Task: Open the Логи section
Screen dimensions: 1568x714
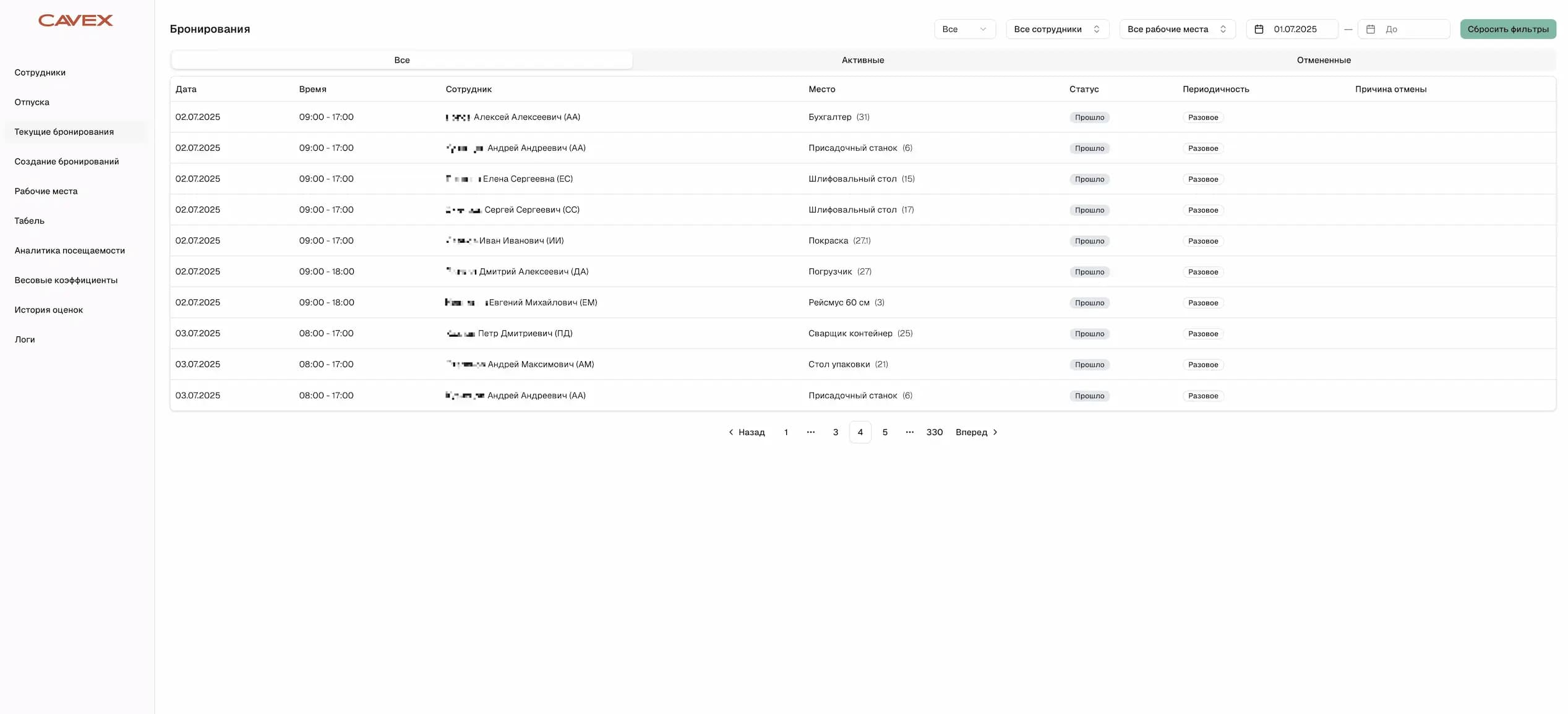Action: tap(25, 339)
